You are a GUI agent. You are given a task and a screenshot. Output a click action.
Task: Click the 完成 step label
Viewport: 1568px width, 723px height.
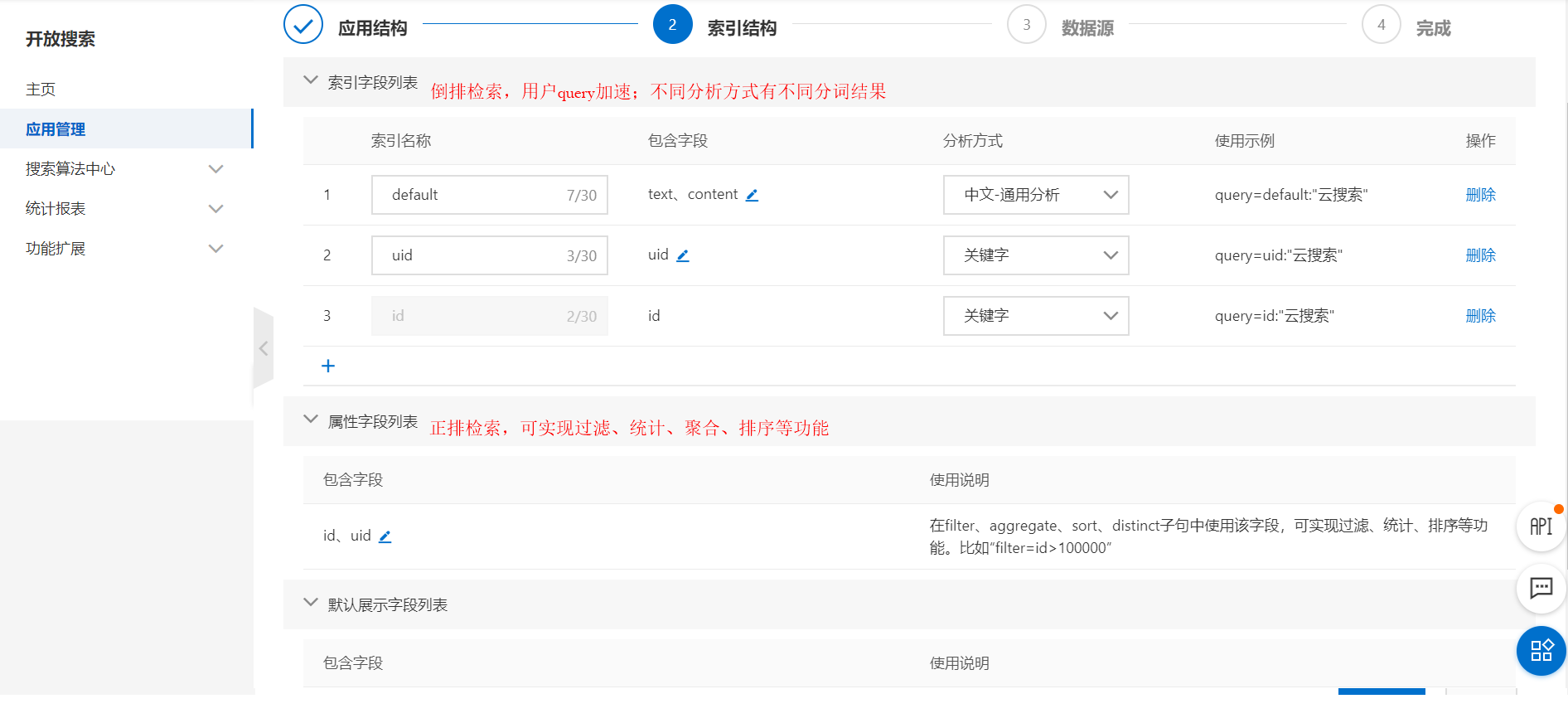pos(1433,28)
